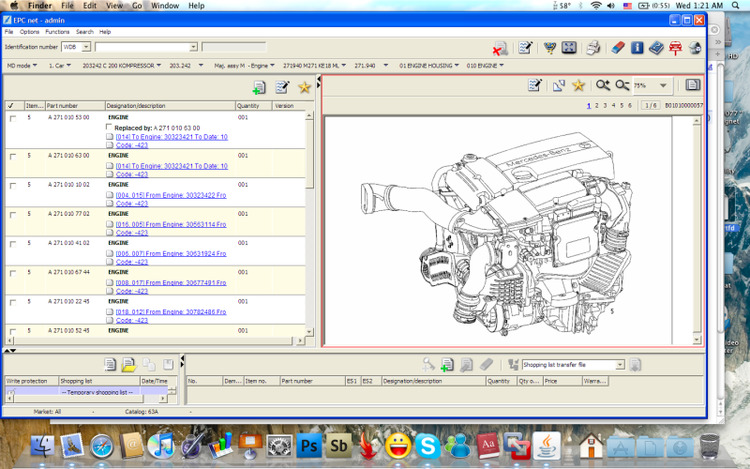Image resolution: width=750 pixels, height=469 pixels.
Task: Click the star icon above parts list
Action: (304, 87)
